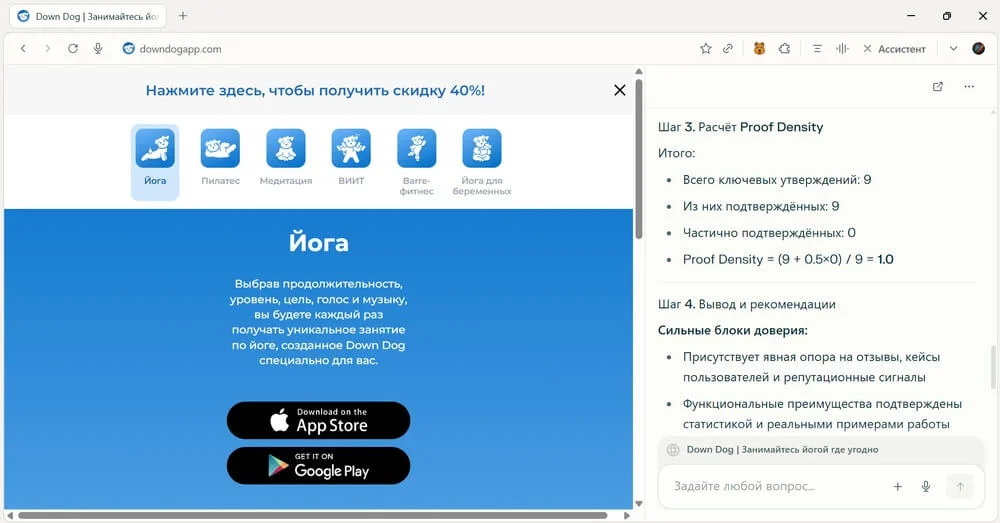
Task: Click 'Всего ключевых утверждений: 9' text
Action: 777,180
